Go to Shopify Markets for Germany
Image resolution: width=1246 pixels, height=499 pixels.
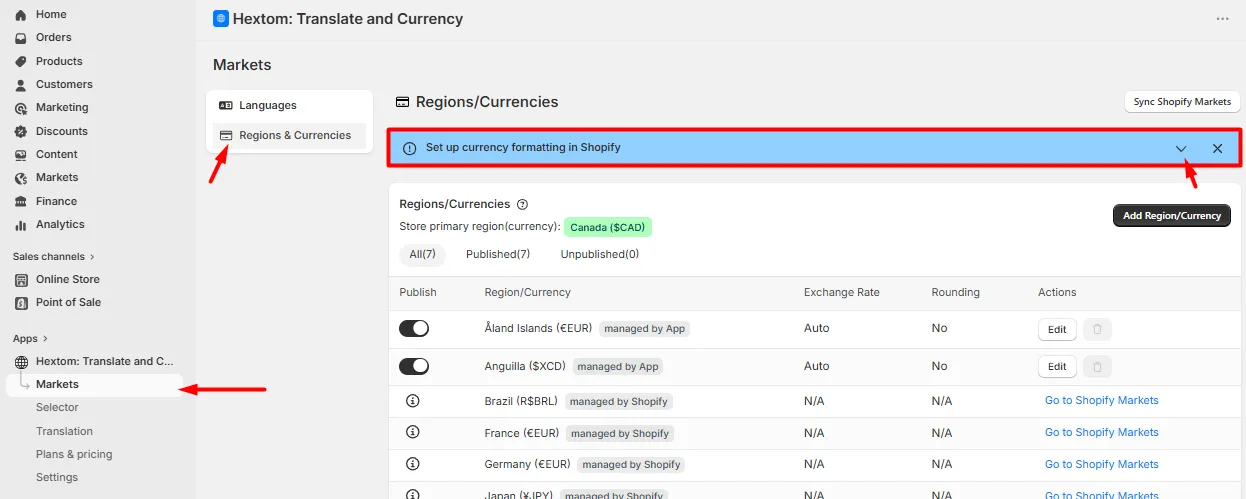(x=1102, y=464)
